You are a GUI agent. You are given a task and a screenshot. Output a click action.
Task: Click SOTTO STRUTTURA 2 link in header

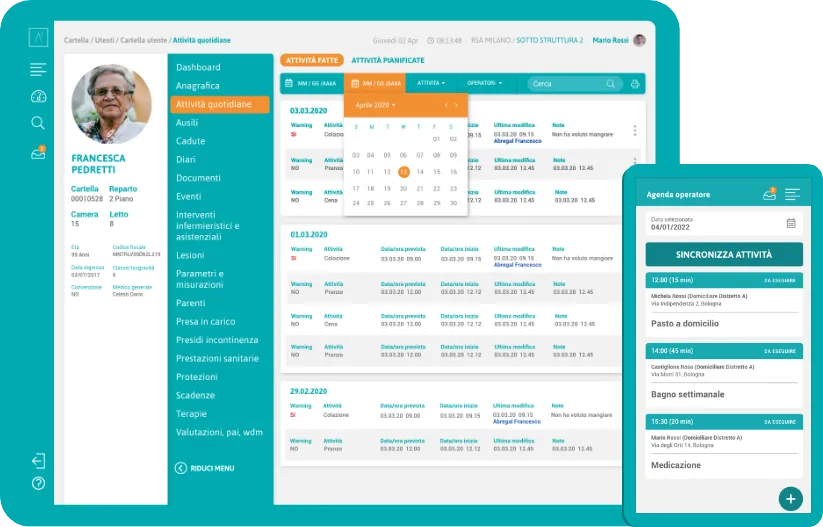[550, 40]
